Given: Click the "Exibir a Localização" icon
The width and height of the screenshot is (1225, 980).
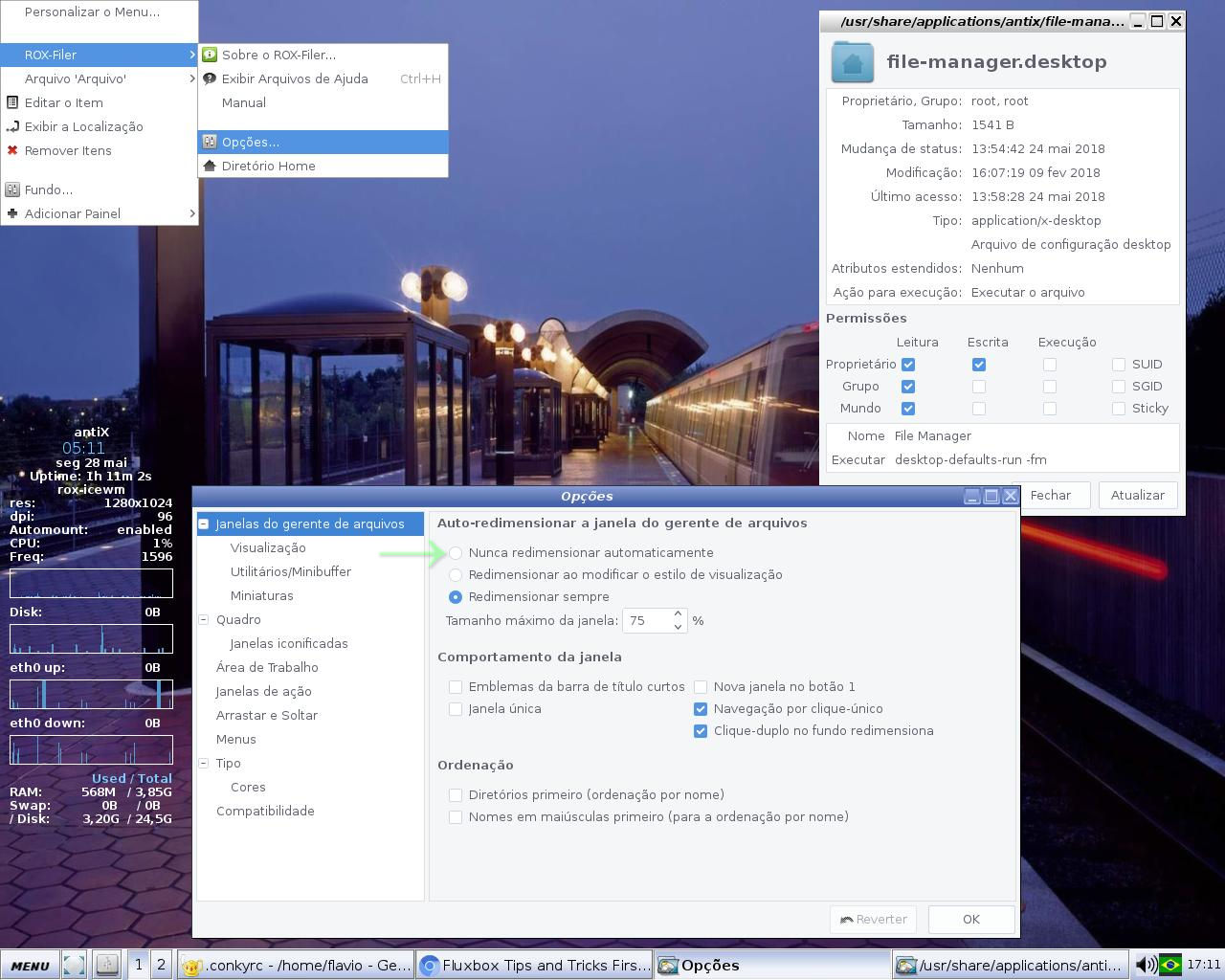Looking at the screenshot, I should (x=11, y=126).
